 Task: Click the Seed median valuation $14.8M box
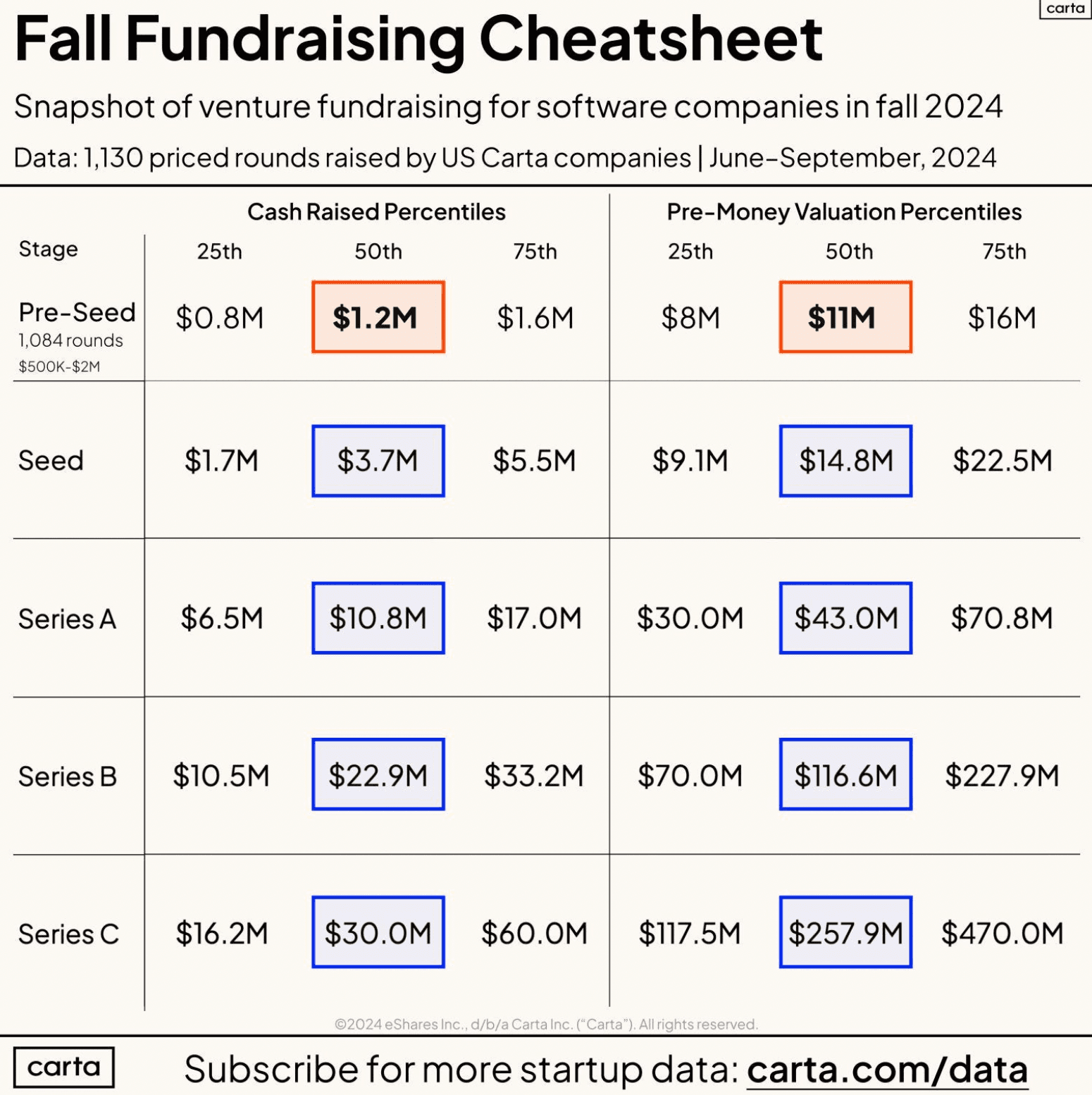click(845, 461)
